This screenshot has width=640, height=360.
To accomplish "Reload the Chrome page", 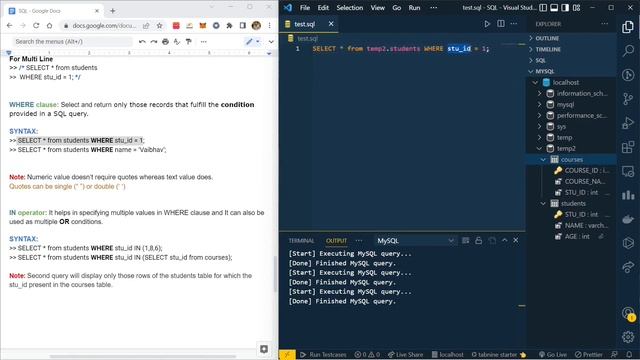I will point(36,25).
